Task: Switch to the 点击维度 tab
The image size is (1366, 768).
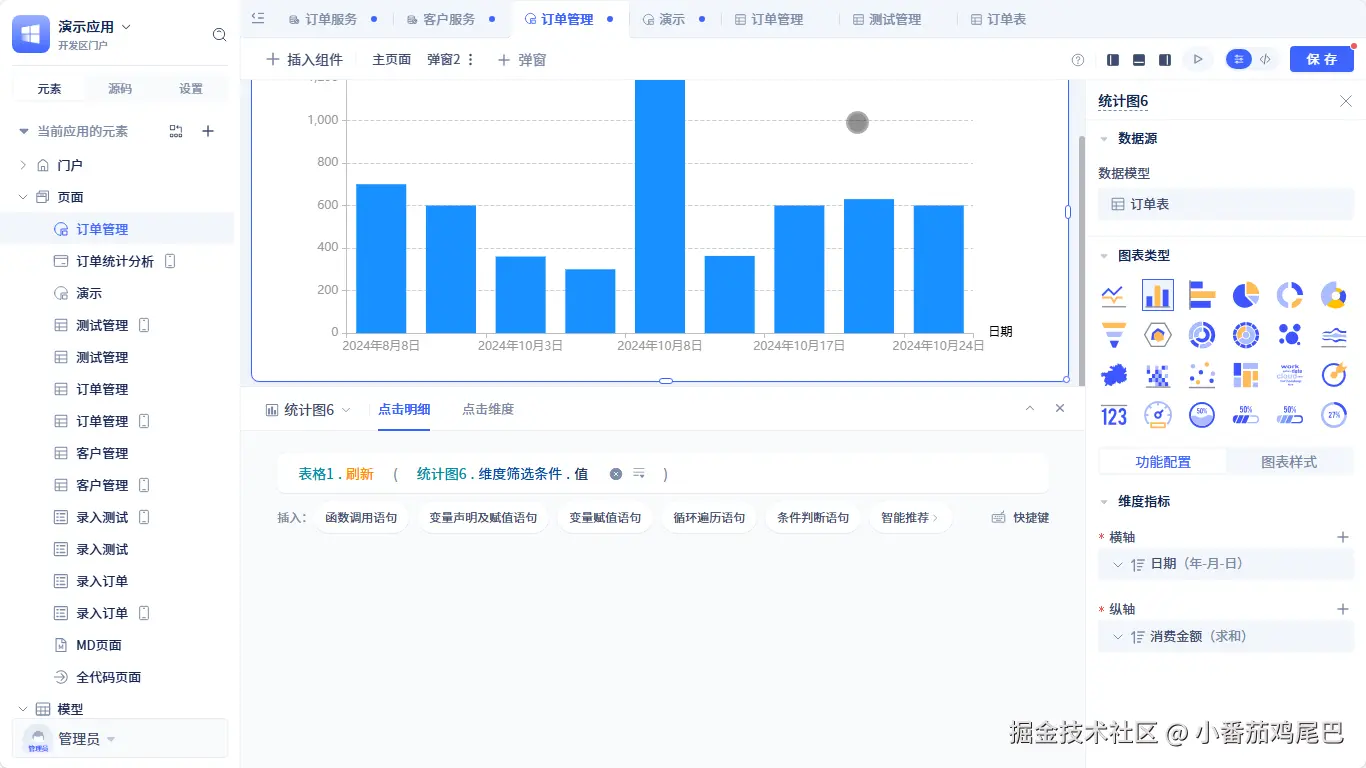Action: click(488, 409)
